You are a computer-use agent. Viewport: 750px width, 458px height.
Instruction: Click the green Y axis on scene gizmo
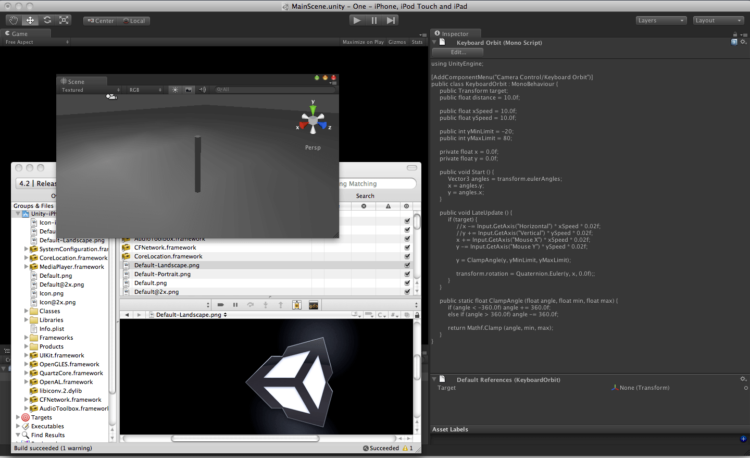coord(313,109)
